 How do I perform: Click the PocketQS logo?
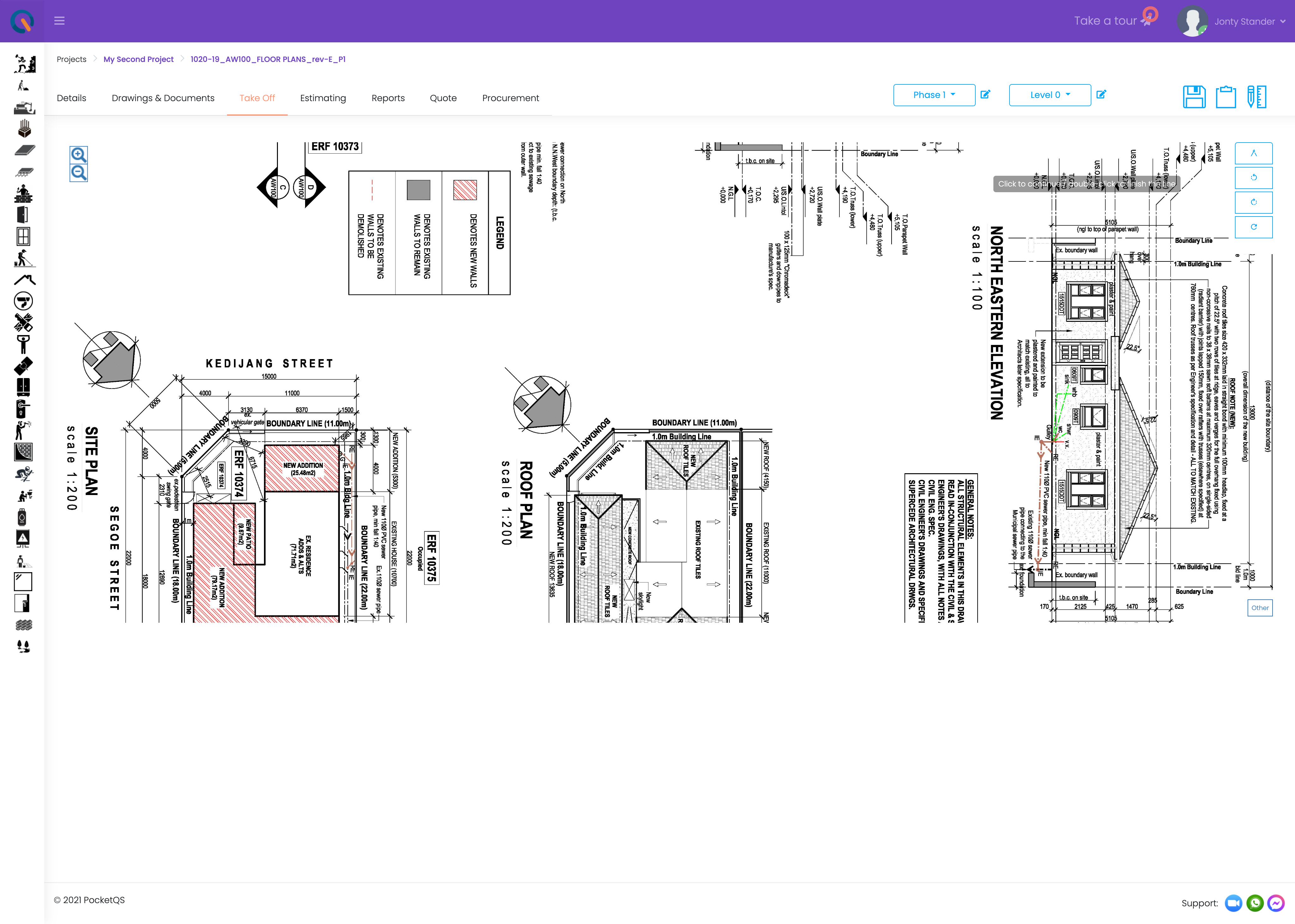(22, 21)
